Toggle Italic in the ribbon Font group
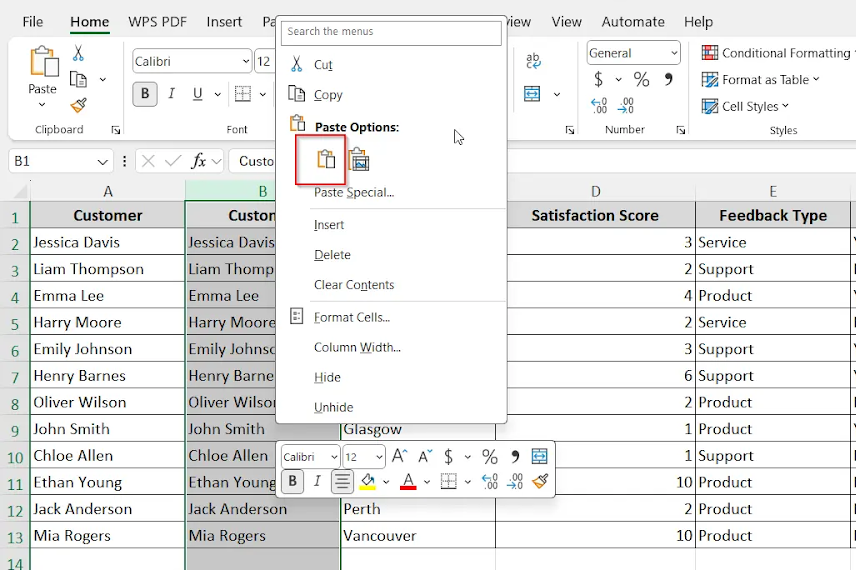 (x=171, y=94)
